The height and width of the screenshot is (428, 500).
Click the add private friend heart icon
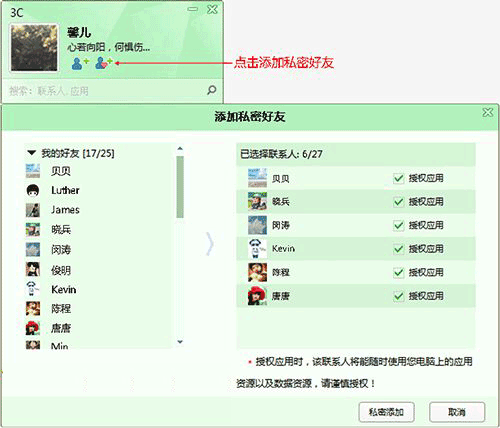[x=104, y=63]
